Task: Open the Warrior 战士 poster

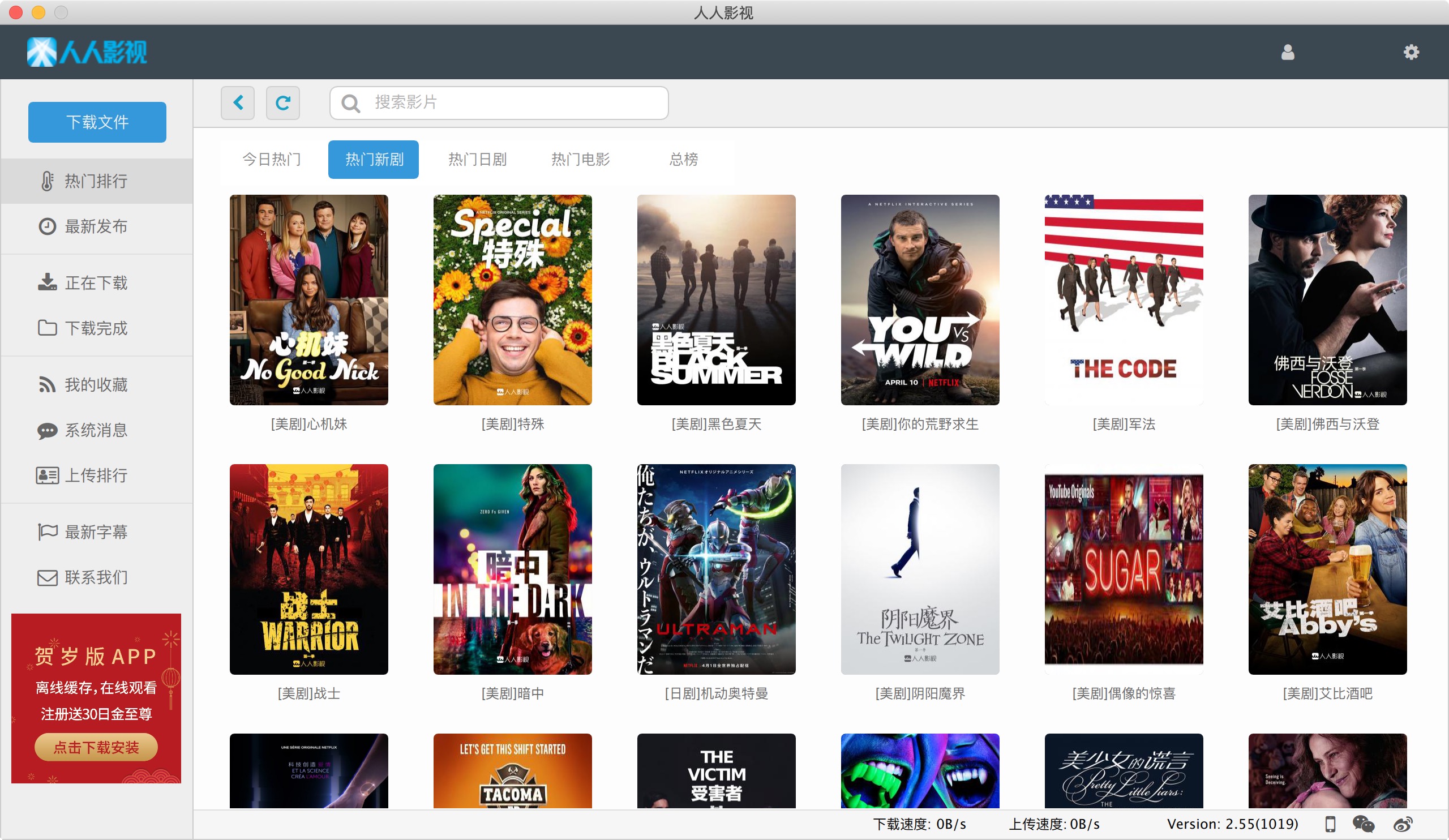Action: pyautogui.click(x=309, y=569)
